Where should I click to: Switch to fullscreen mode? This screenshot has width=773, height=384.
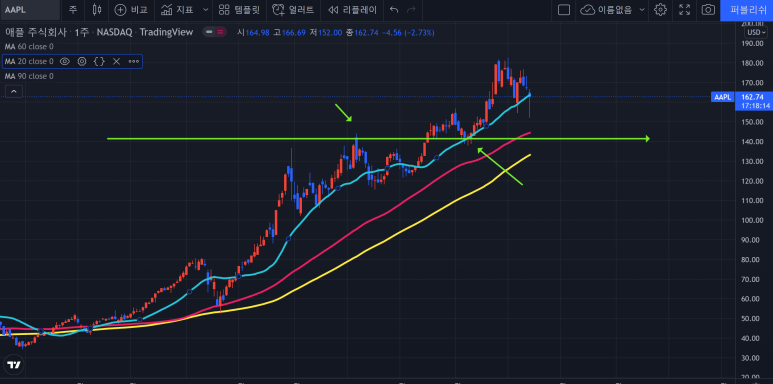pos(684,9)
